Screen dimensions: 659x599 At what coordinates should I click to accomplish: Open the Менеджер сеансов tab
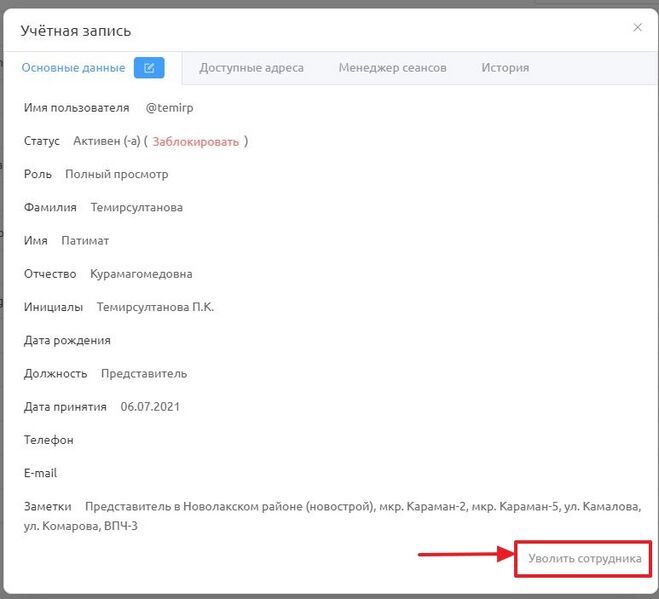(393, 68)
